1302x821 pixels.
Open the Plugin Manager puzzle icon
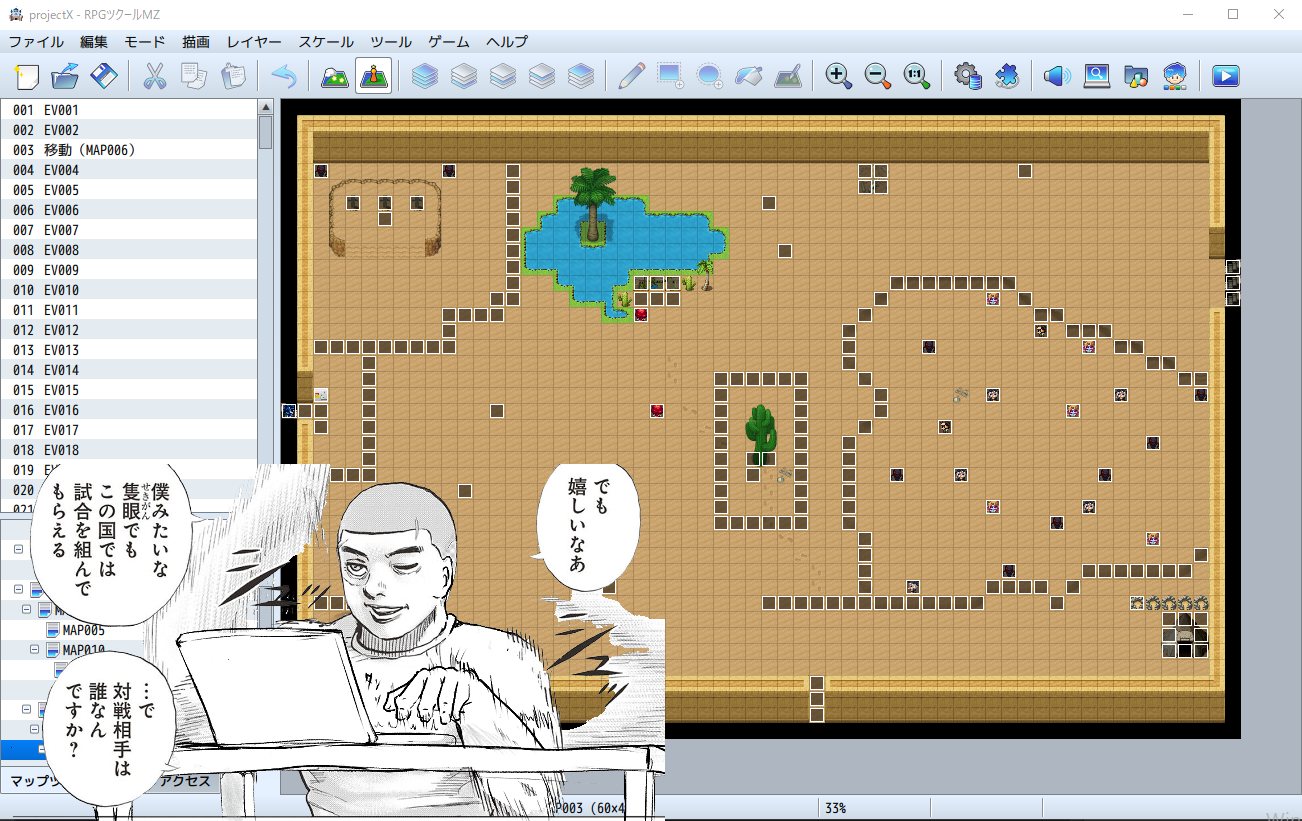1007,76
